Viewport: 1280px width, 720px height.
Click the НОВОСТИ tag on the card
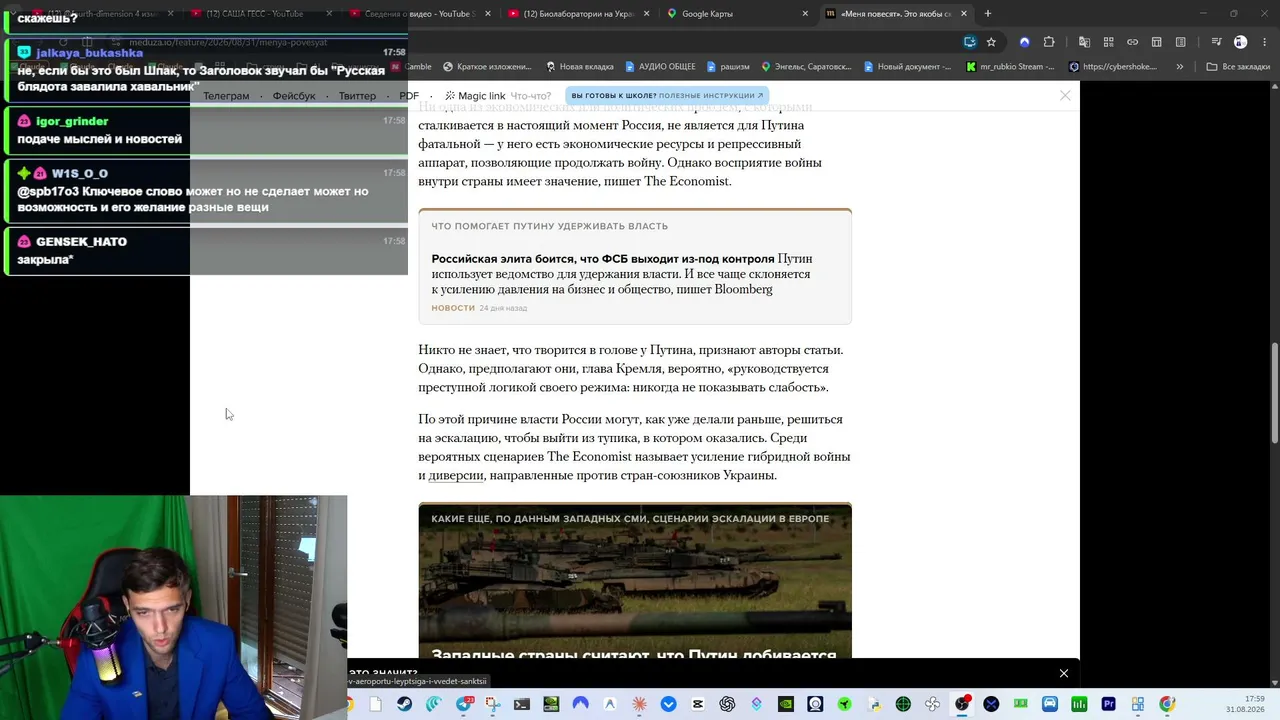[x=453, y=308]
